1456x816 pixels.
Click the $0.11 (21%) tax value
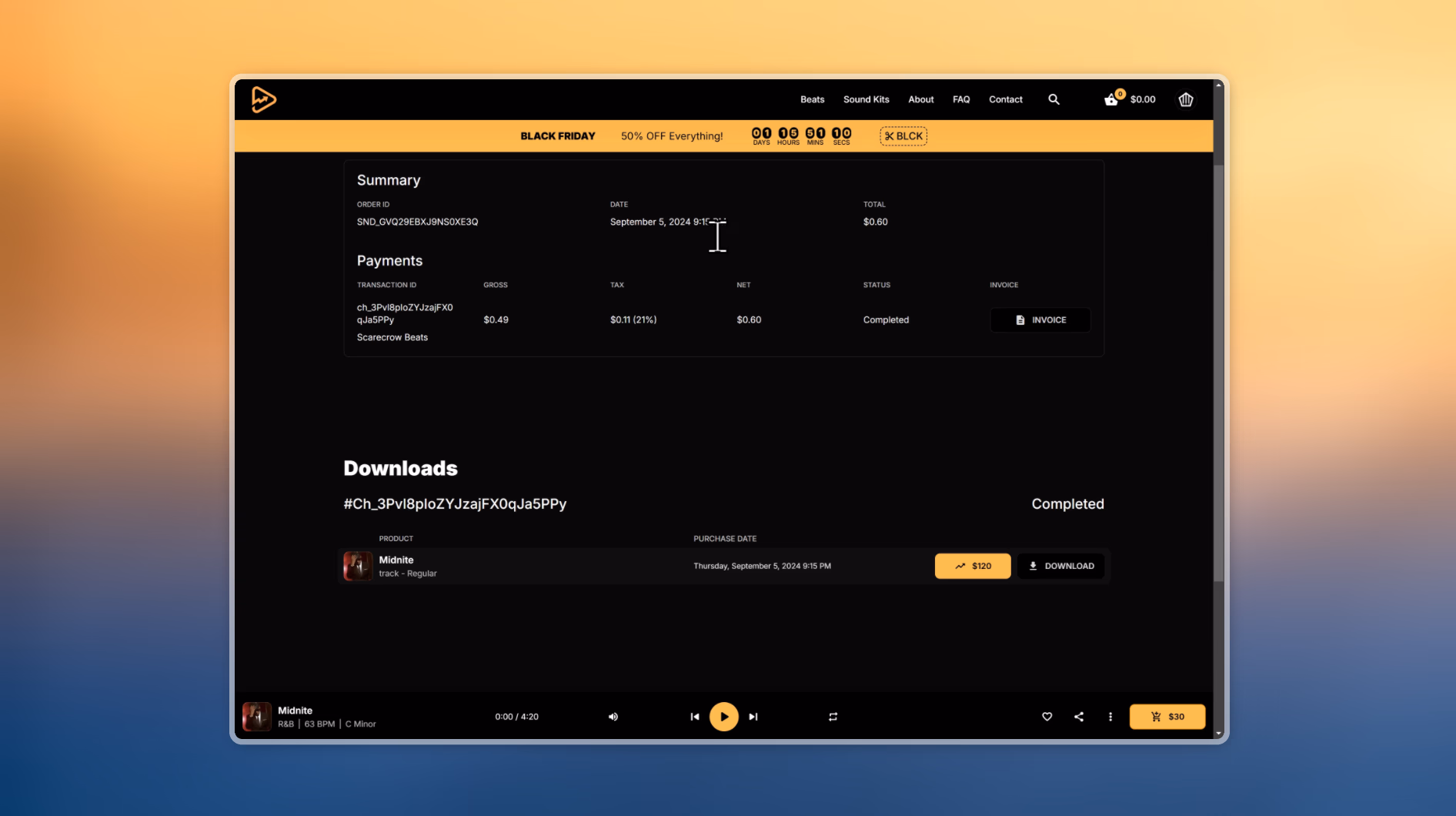633,319
